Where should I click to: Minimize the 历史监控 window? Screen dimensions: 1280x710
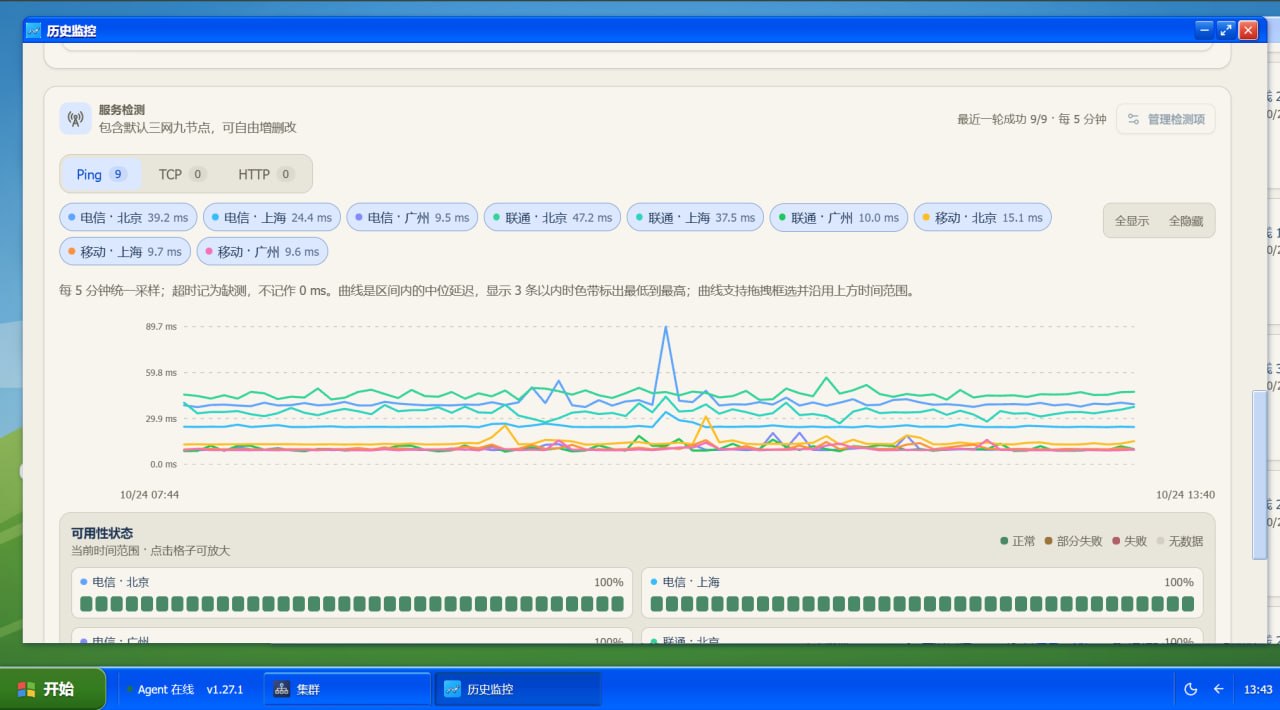(1204, 30)
